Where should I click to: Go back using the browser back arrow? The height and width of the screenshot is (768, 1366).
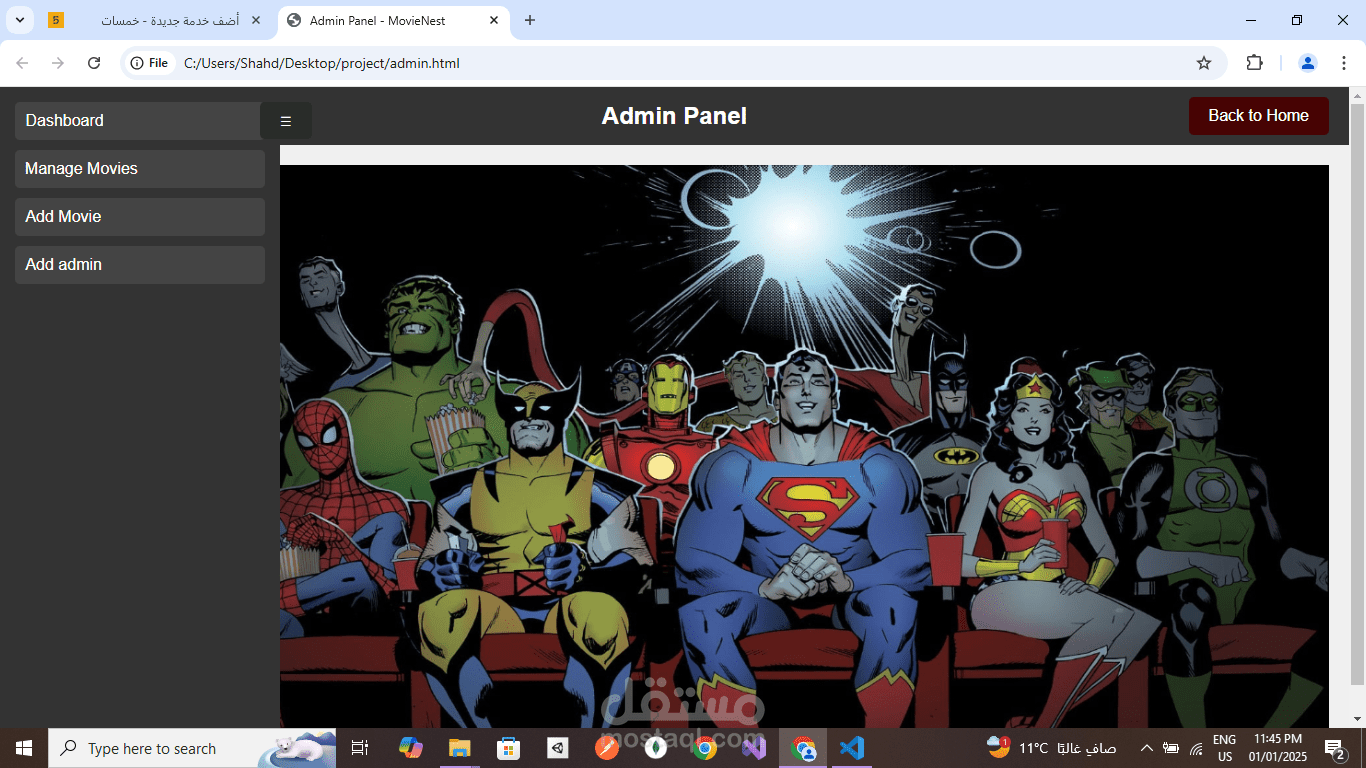[x=22, y=63]
